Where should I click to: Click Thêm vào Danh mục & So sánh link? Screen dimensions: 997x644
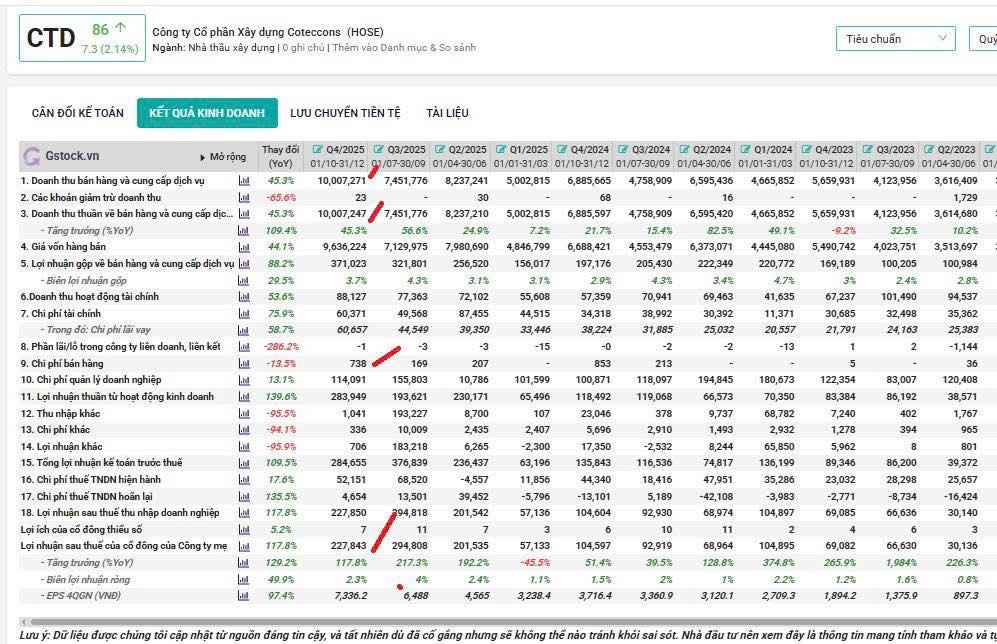(404, 48)
